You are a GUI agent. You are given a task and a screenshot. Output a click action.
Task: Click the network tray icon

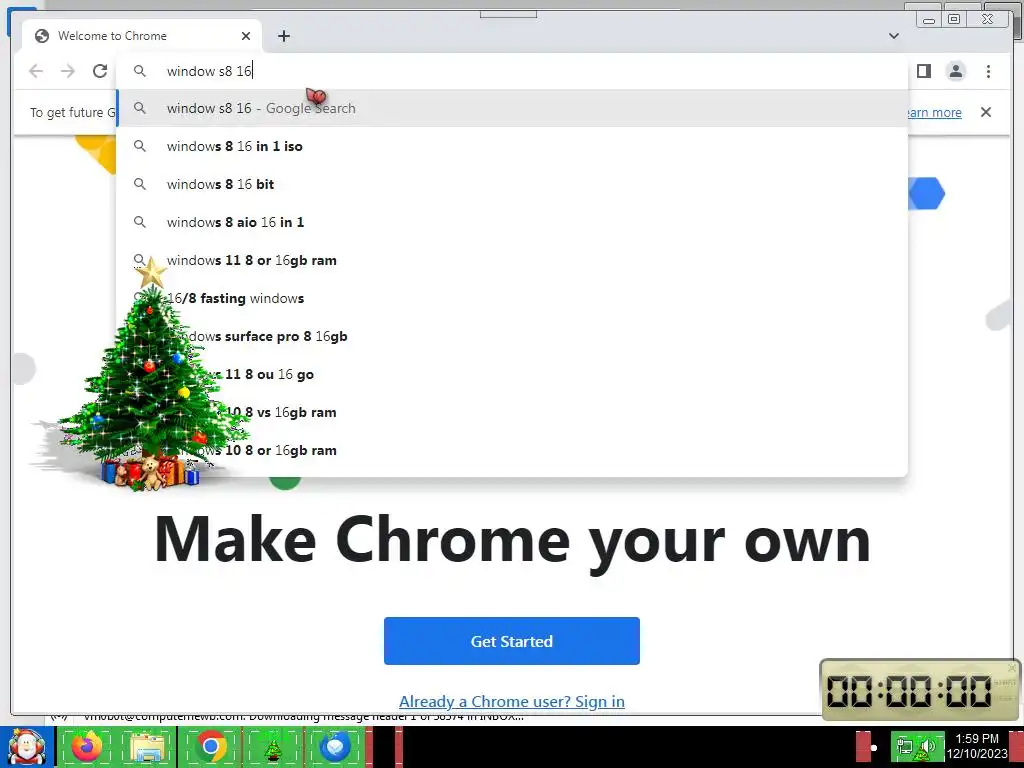coord(905,747)
